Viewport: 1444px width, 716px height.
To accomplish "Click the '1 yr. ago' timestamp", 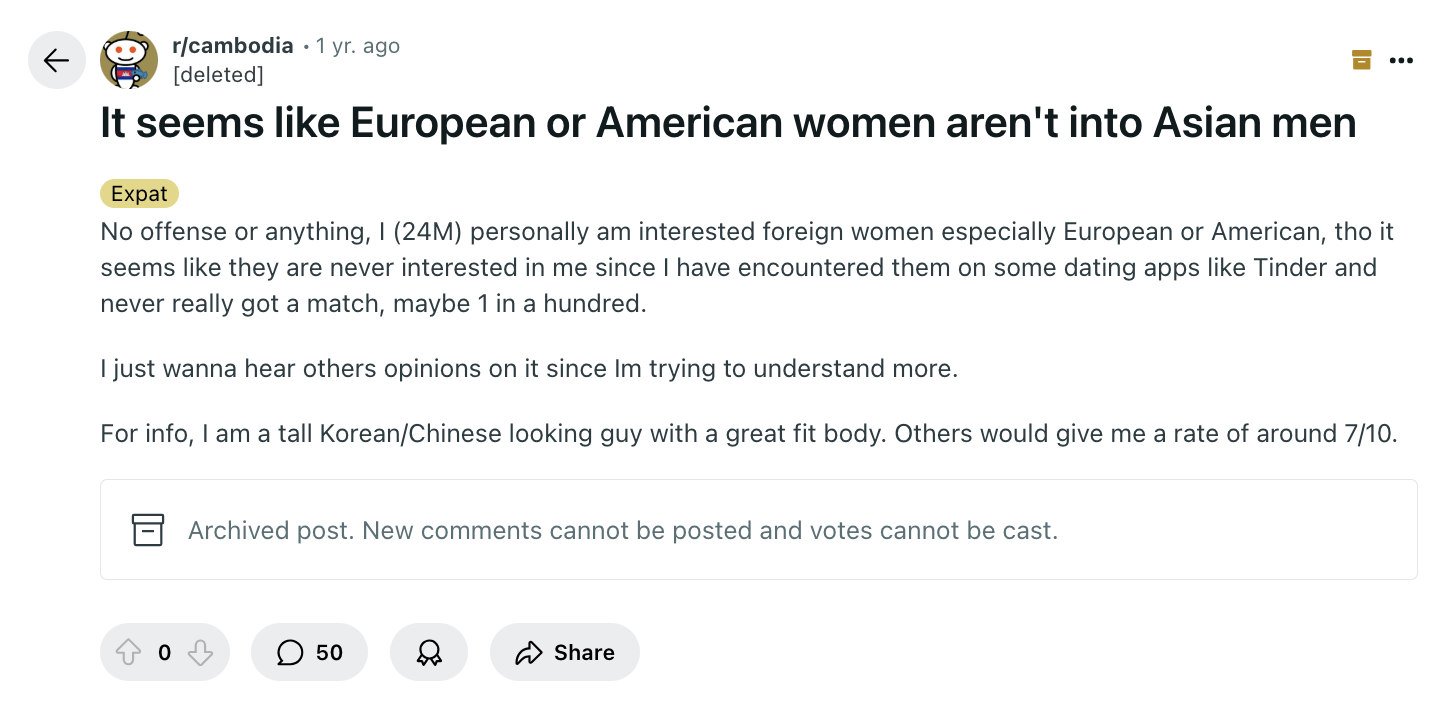I will (358, 46).
